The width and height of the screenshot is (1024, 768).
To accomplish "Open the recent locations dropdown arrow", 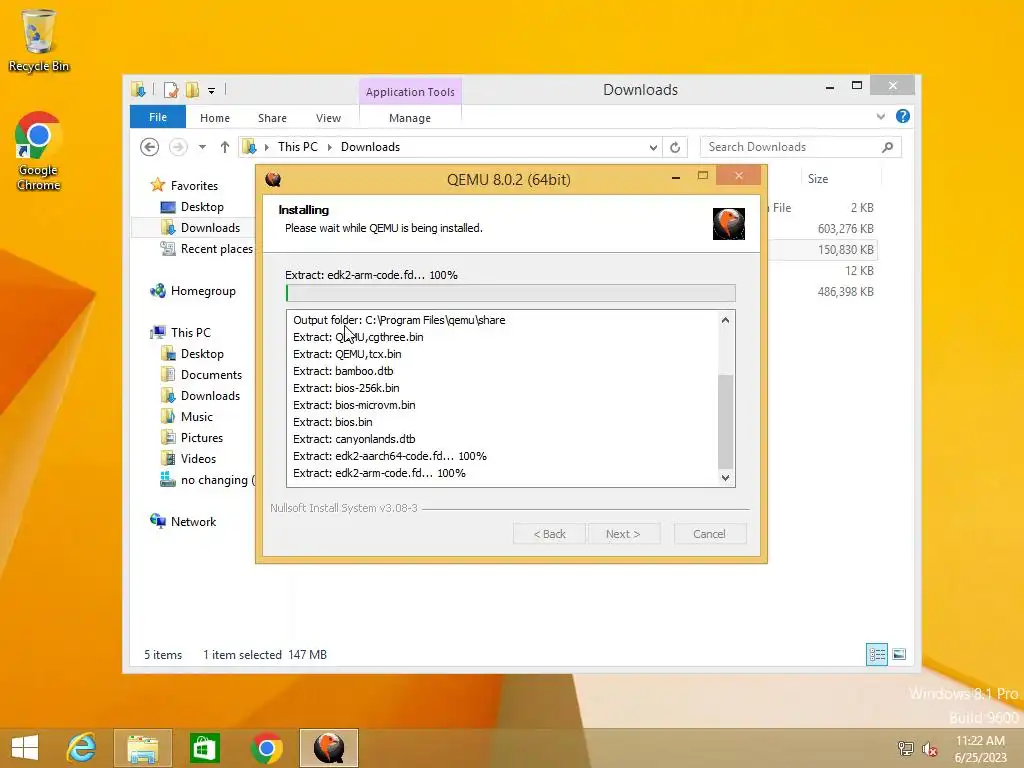I will 202,147.
